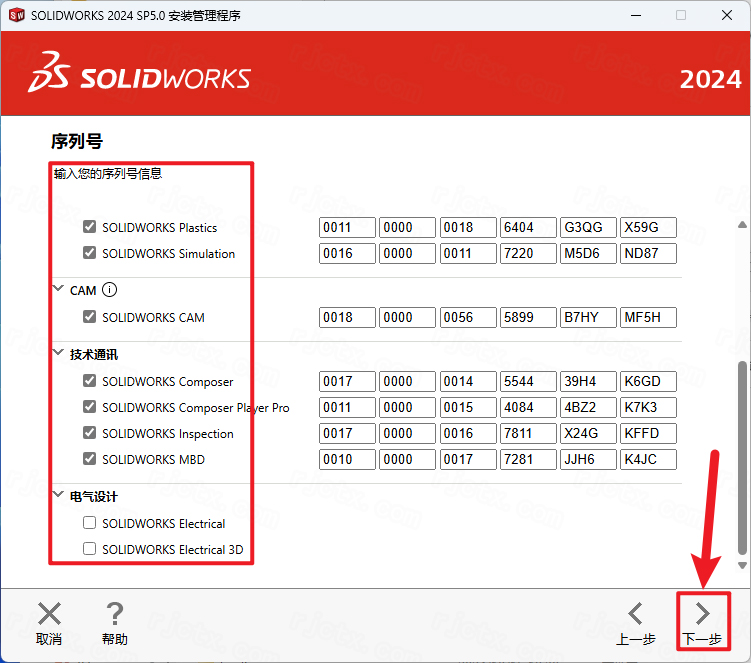The image size is (751, 663).
Task: Collapse the 电气设计 section
Action: coord(57,497)
